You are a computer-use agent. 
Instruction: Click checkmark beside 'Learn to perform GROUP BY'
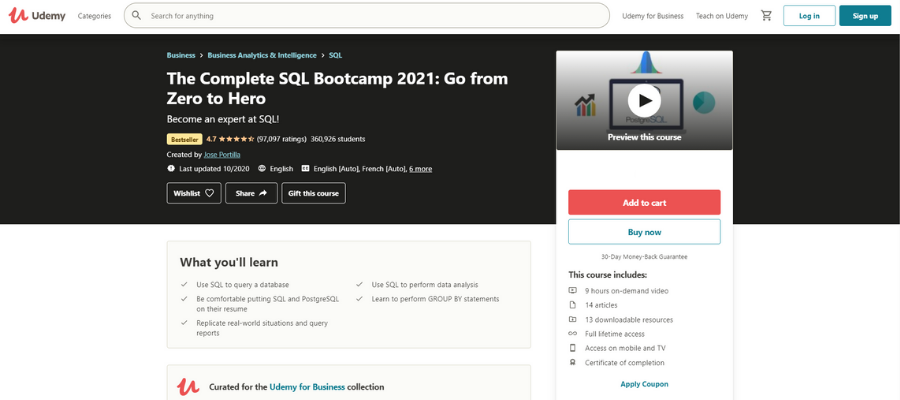point(359,298)
